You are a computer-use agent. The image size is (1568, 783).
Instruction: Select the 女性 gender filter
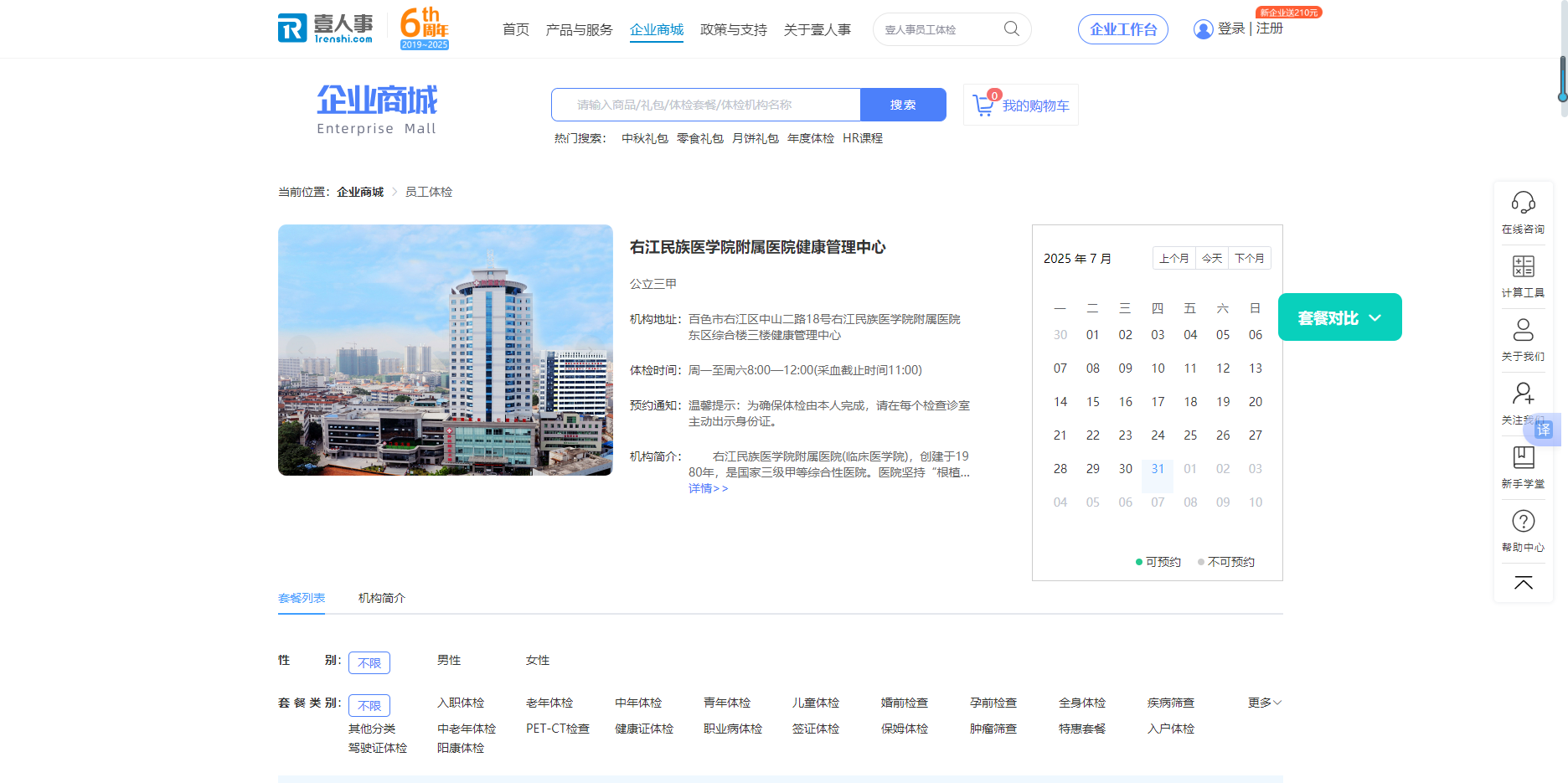click(x=538, y=661)
